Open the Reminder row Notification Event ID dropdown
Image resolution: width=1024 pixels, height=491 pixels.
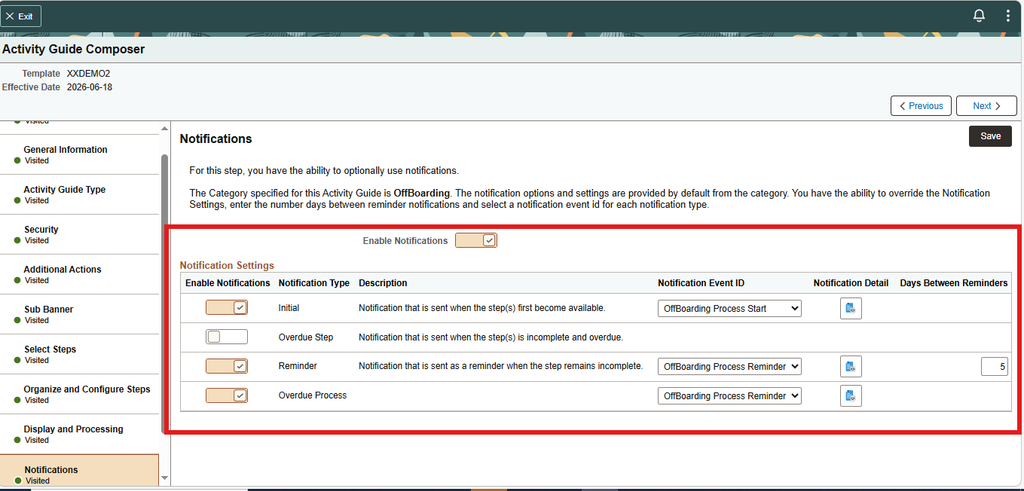pos(729,366)
